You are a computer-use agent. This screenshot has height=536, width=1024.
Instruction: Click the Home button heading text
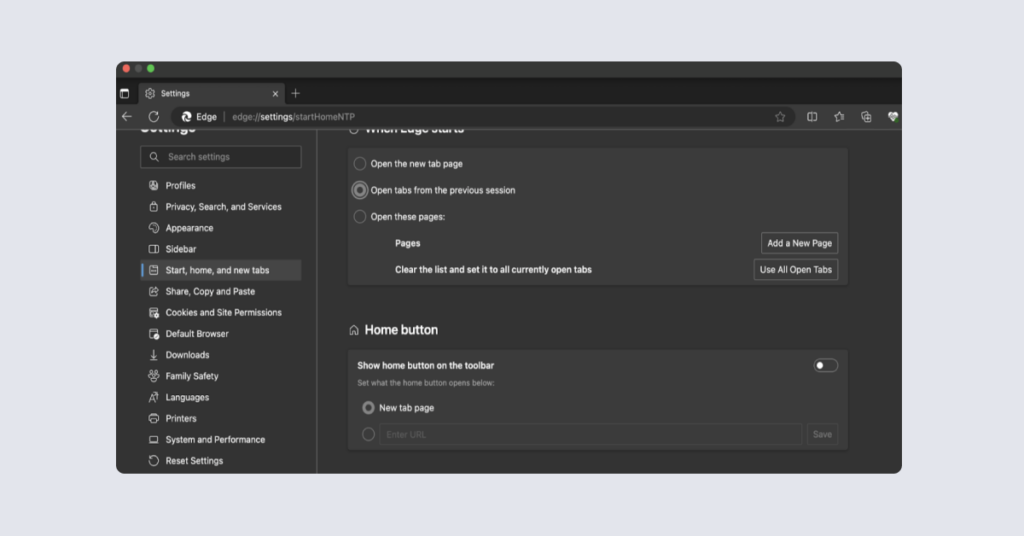click(401, 330)
